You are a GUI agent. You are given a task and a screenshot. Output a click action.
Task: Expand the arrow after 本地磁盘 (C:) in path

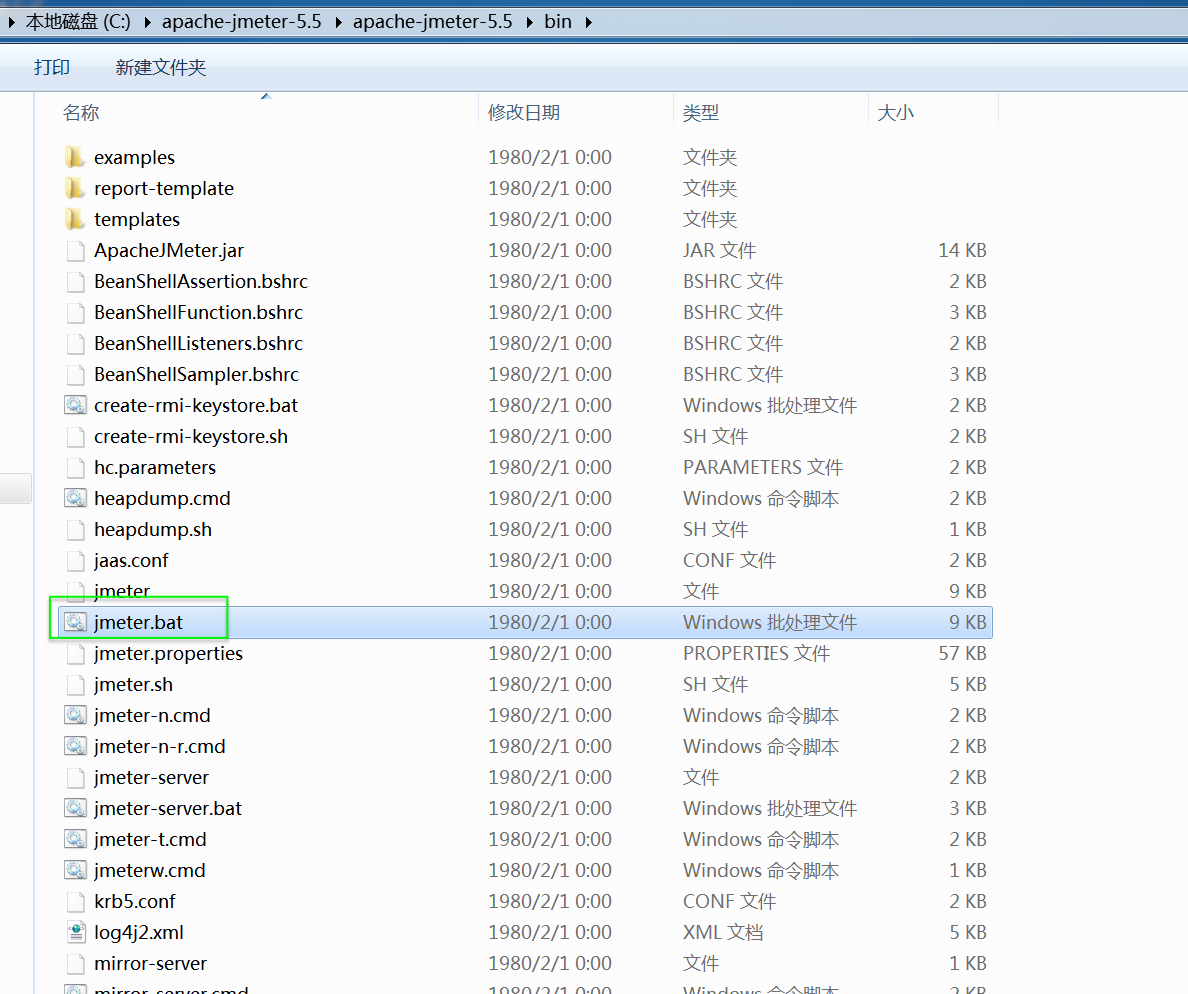pos(147,22)
